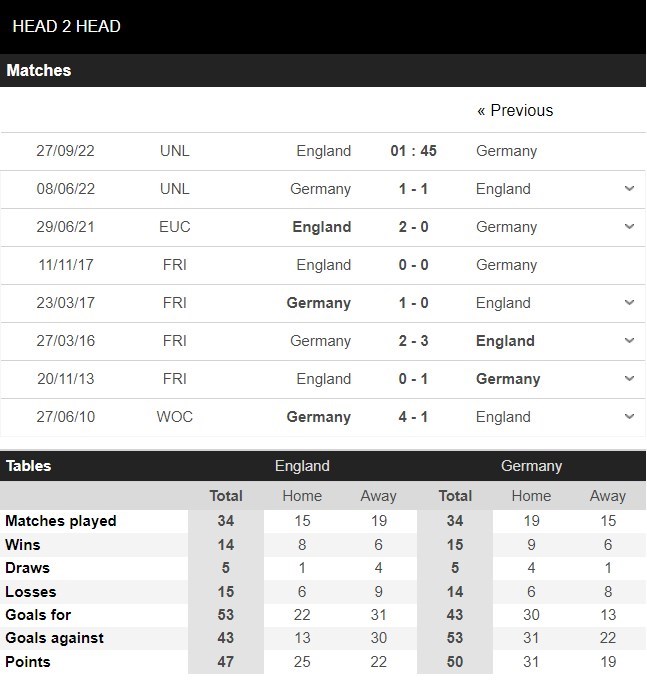647x680 pixels.
Task: Click the England column header in Tables
Action: [302, 466]
